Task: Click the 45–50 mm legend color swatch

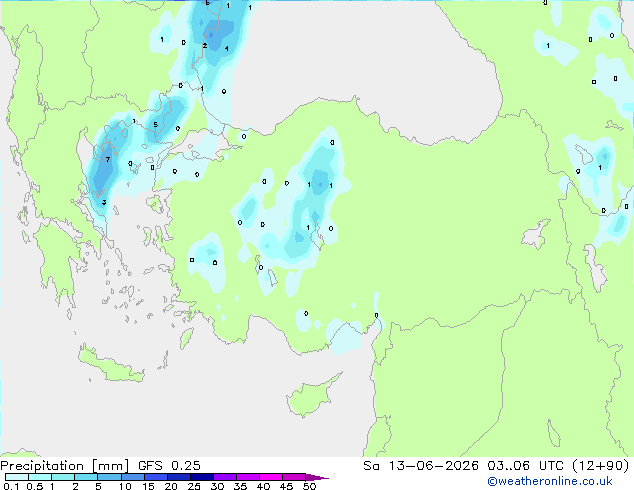Action: [x=294, y=477]
